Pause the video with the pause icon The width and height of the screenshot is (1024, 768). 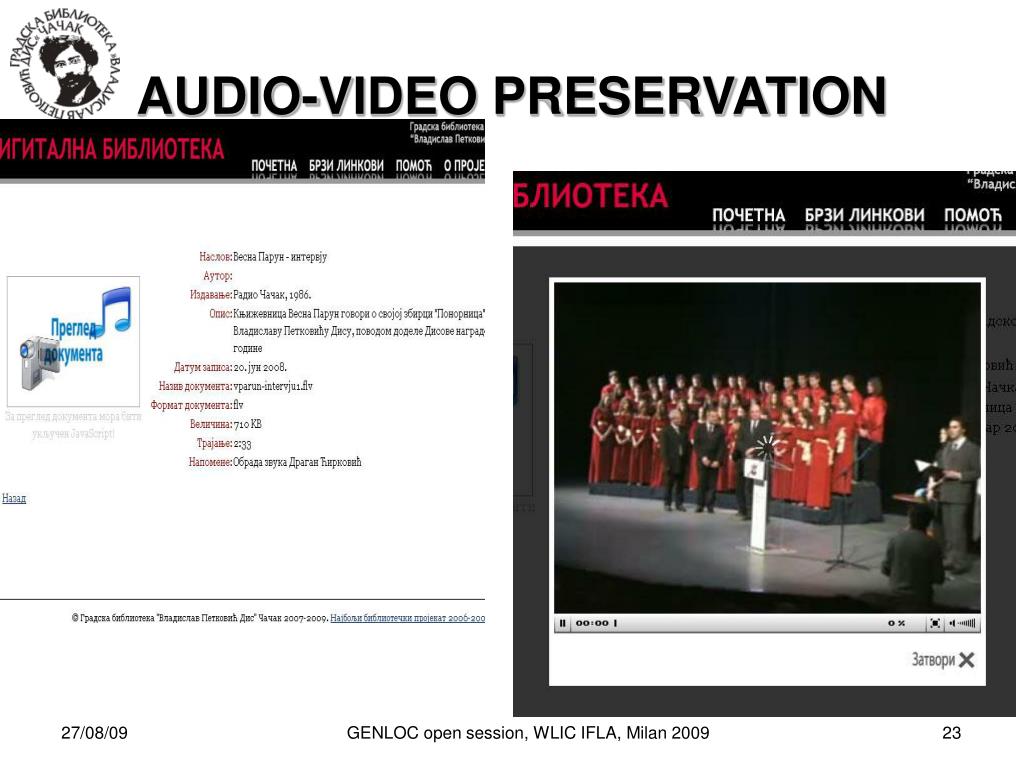(562, 623)
